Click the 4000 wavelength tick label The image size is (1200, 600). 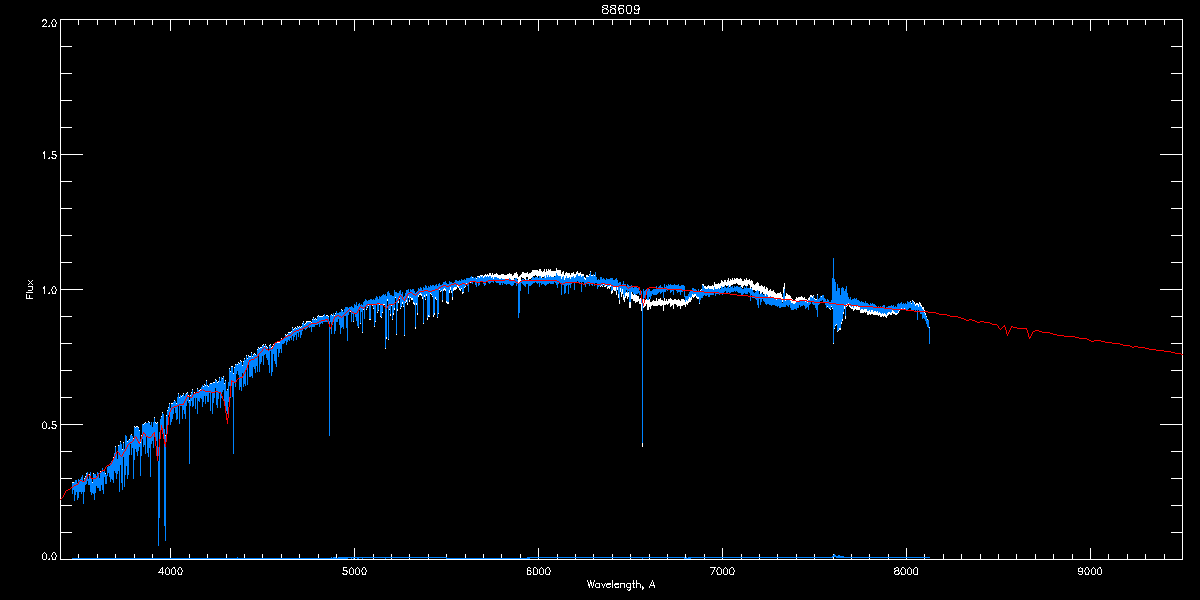click(170, 573)
